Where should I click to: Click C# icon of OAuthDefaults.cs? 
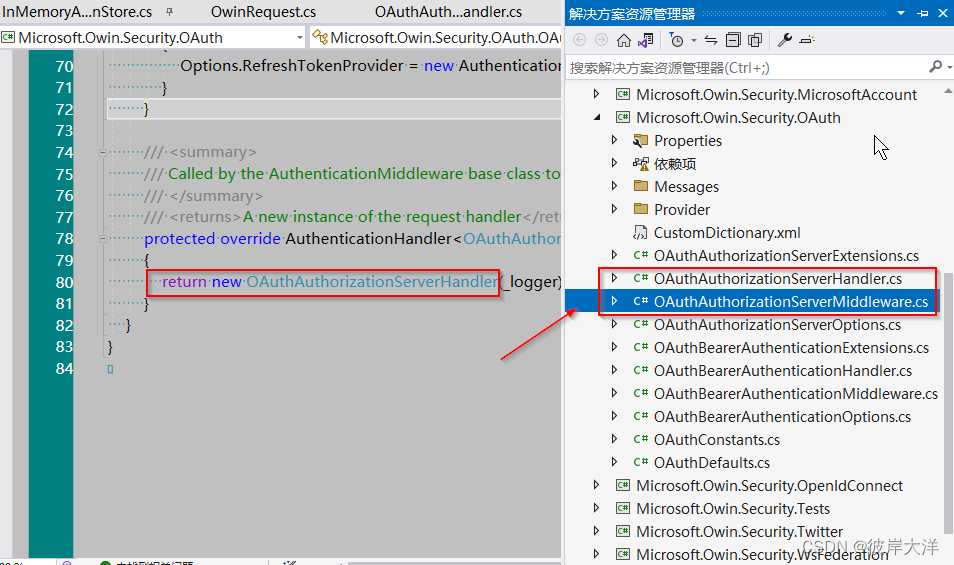(640, 462)
